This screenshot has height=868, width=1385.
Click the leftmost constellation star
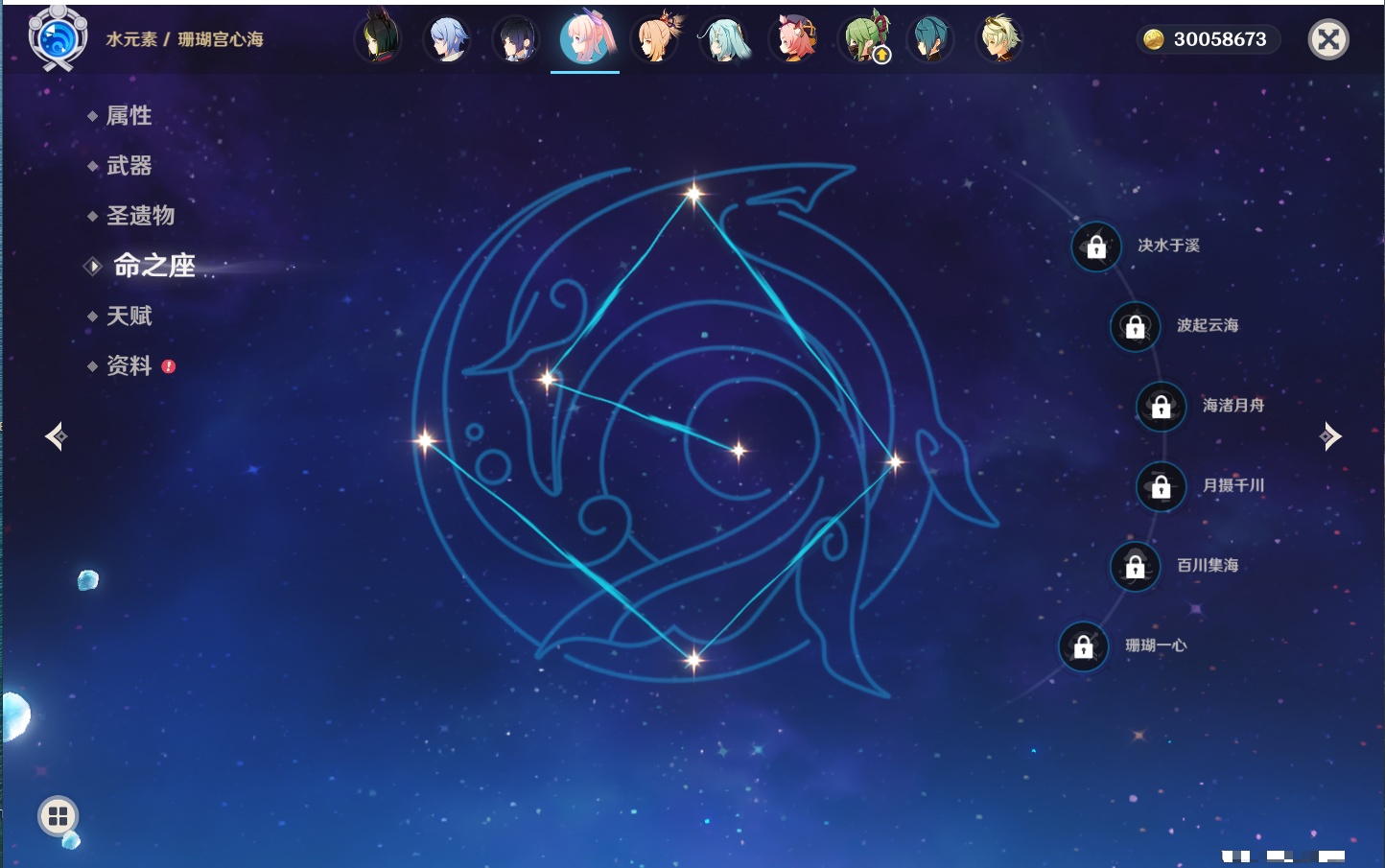click(x=425, y=440)
